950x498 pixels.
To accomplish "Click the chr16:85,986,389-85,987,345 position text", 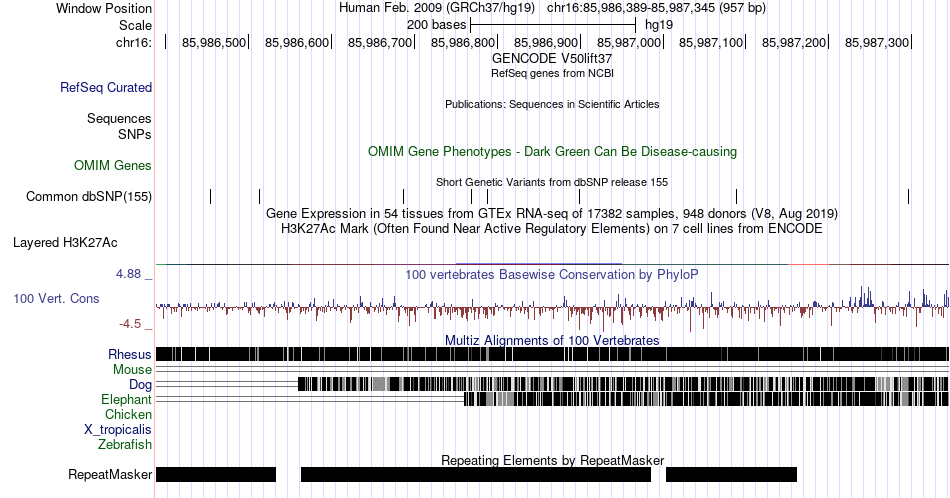I will pyautogui.click(x=656, y=8).
